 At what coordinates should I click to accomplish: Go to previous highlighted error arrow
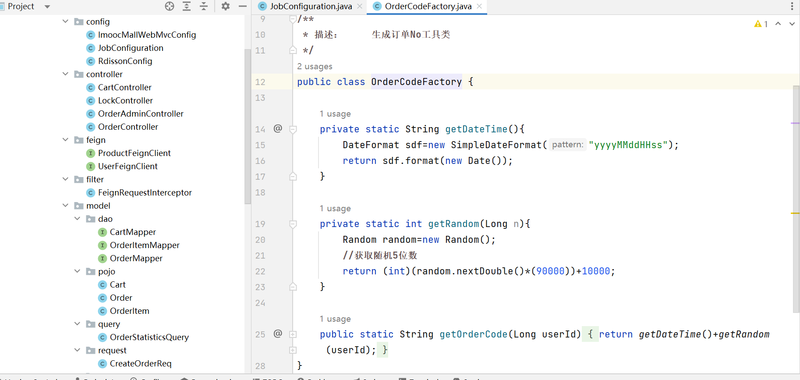[778, 23]
